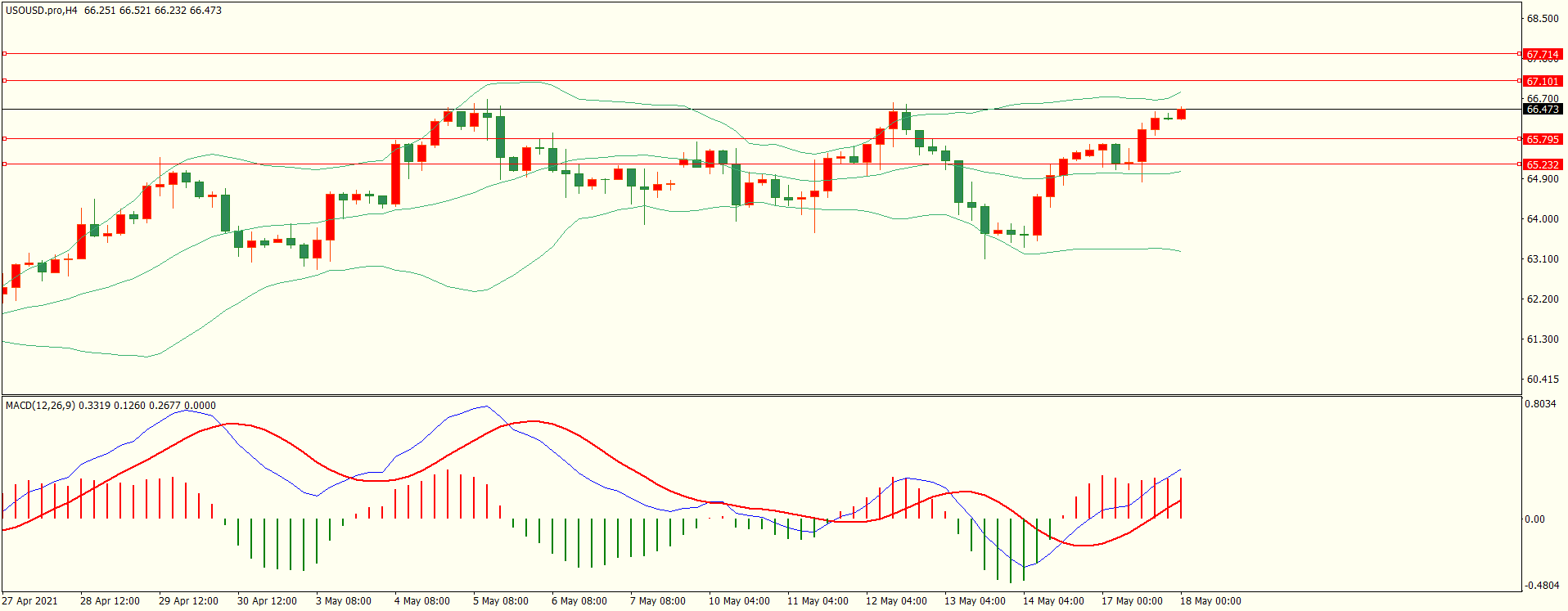Click the 17 May 00:00 time label
This screenshot has height=611, width=1568.
coord(1132,601)
